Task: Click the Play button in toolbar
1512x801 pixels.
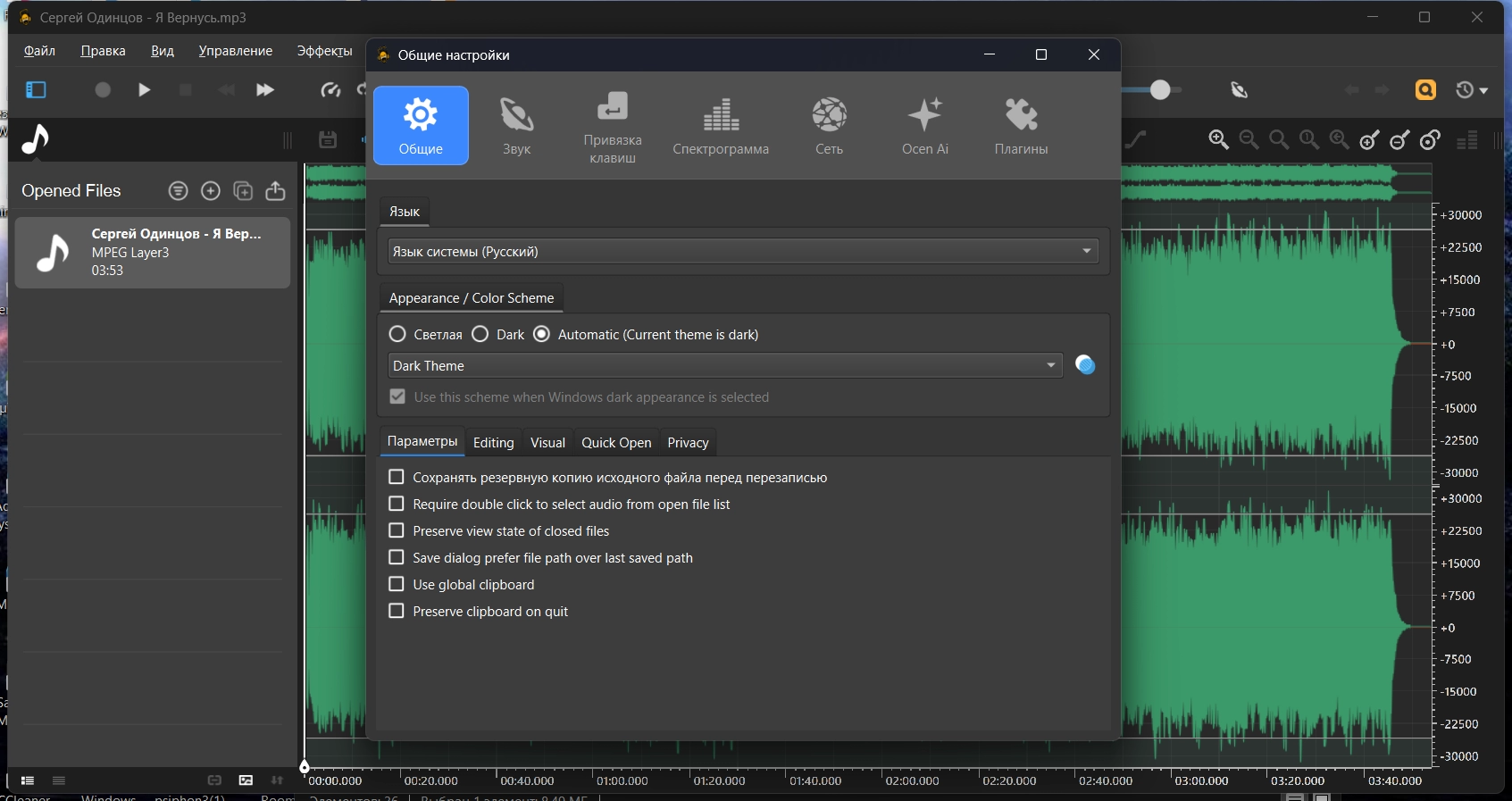Action: pos(145,90)
